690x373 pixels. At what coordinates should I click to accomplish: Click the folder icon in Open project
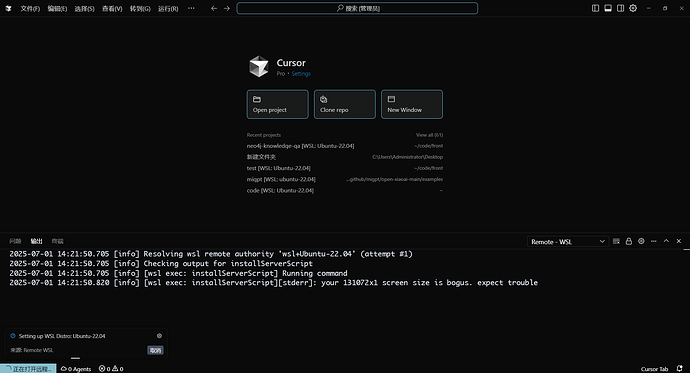257,99
